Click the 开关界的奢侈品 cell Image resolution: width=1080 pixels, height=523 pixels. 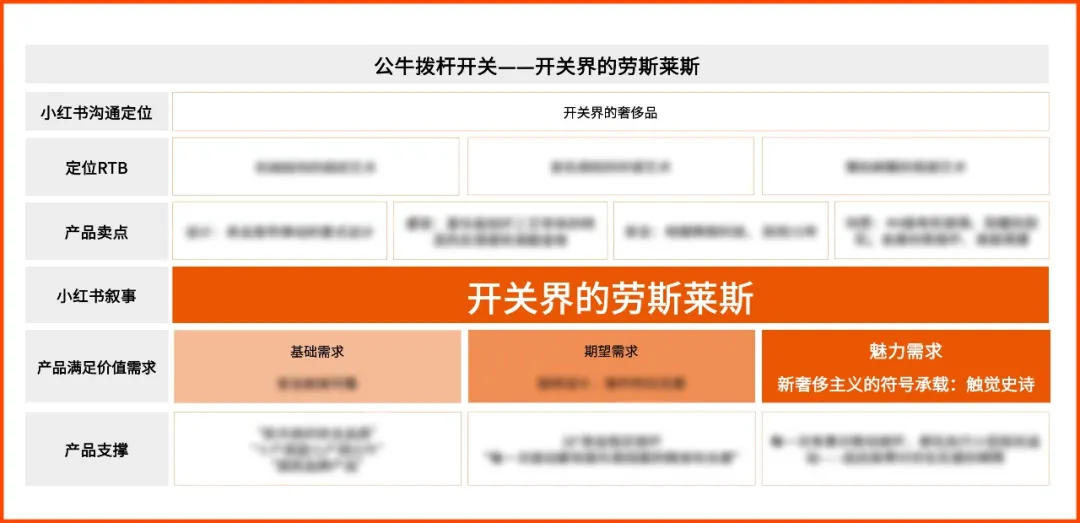point(610,112)
